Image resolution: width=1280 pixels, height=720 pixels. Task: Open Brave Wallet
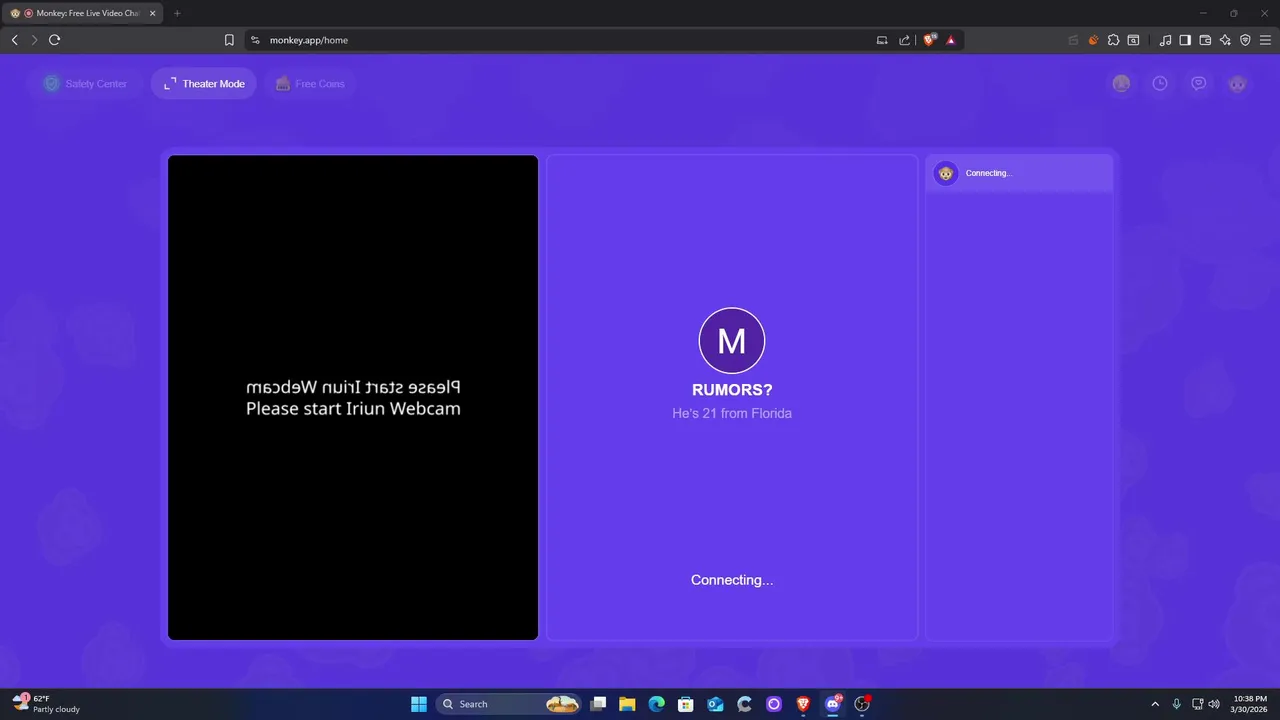pyautogui.click(x=1205, y=40)
